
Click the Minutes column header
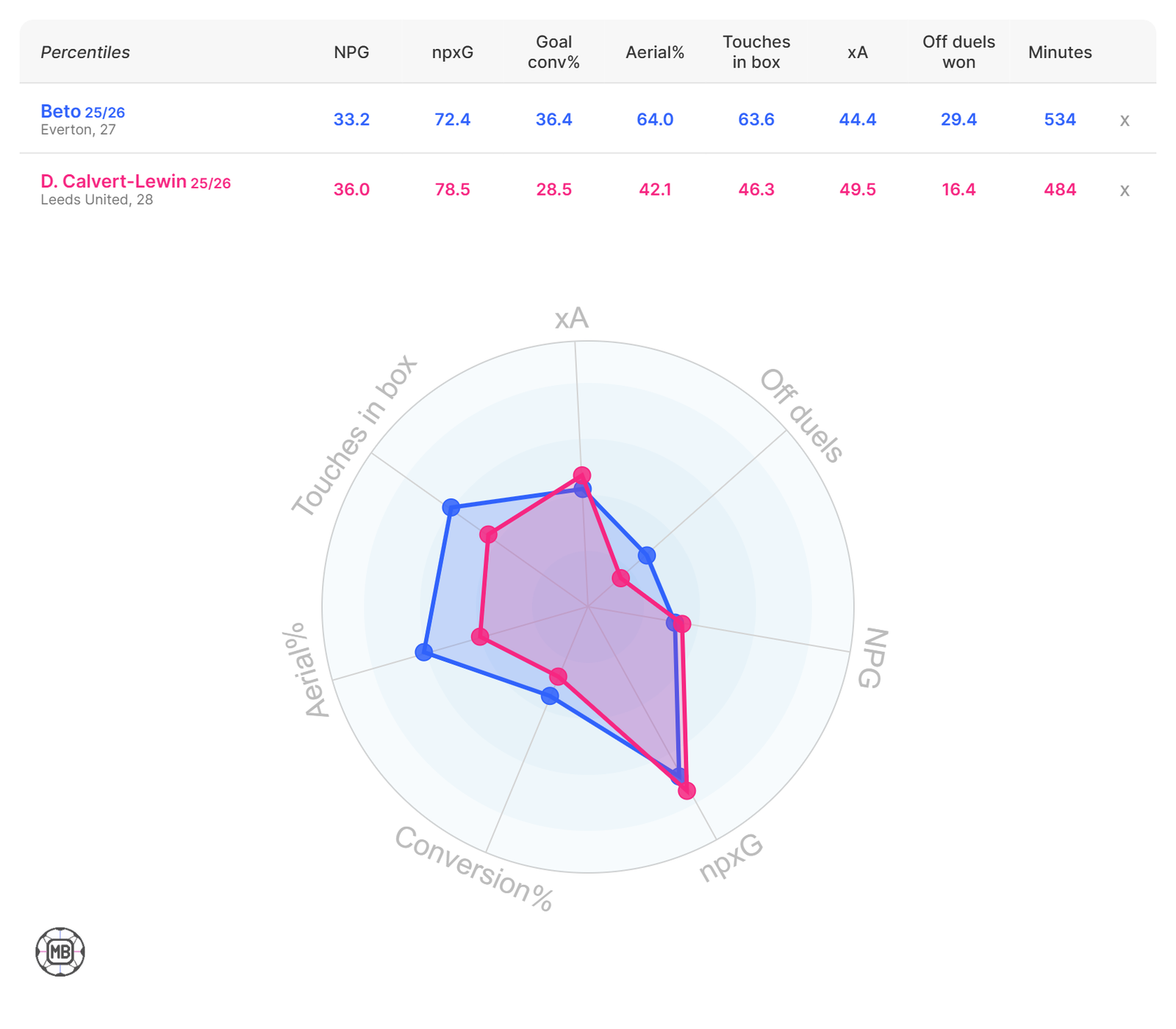(1060, 52)
